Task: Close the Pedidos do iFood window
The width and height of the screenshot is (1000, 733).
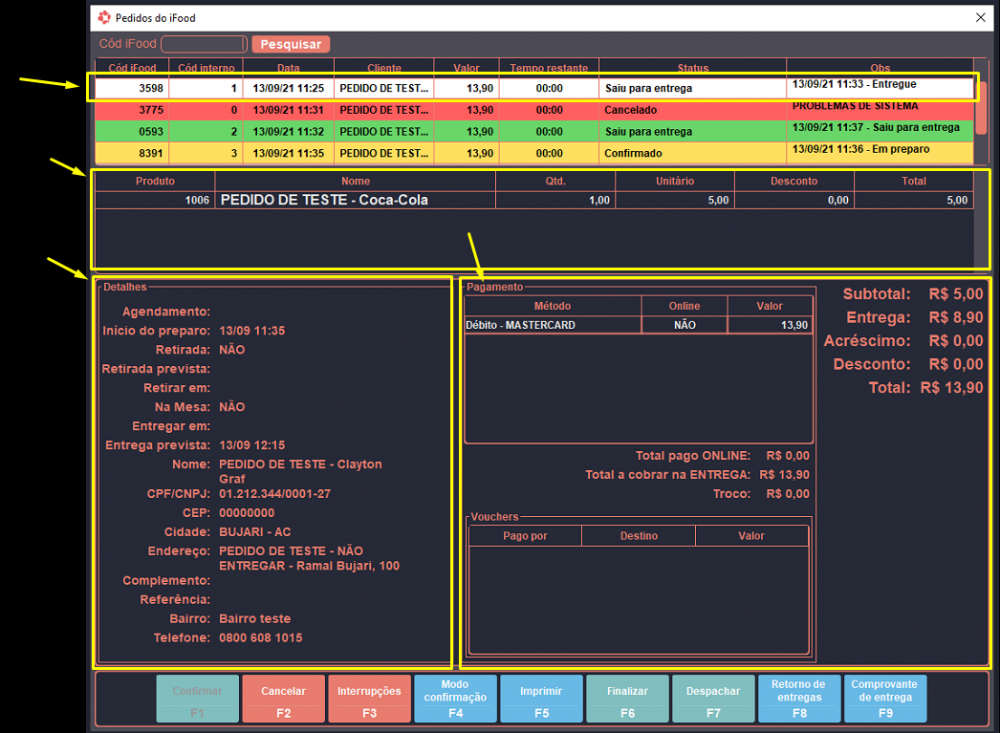Action: click(980, 17)
